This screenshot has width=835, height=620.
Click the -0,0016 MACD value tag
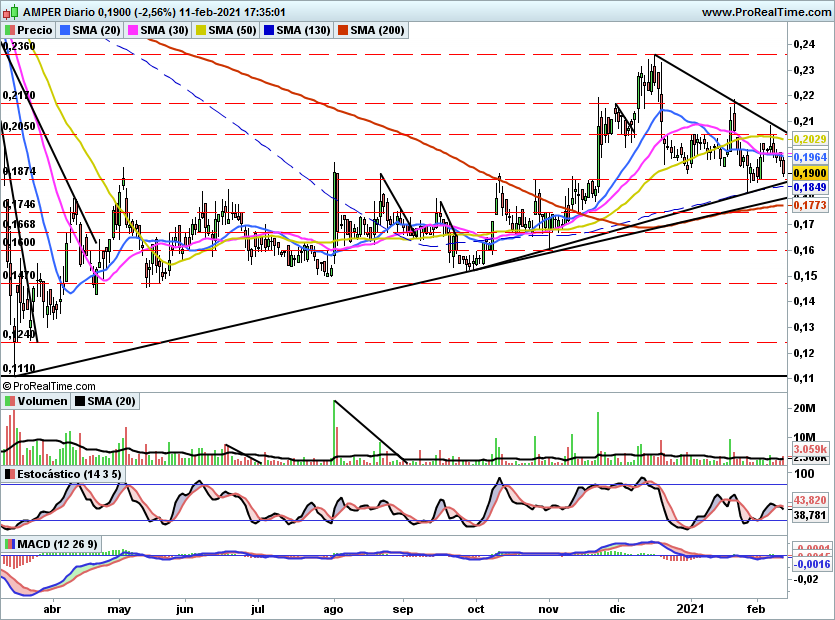click(811, 564)
